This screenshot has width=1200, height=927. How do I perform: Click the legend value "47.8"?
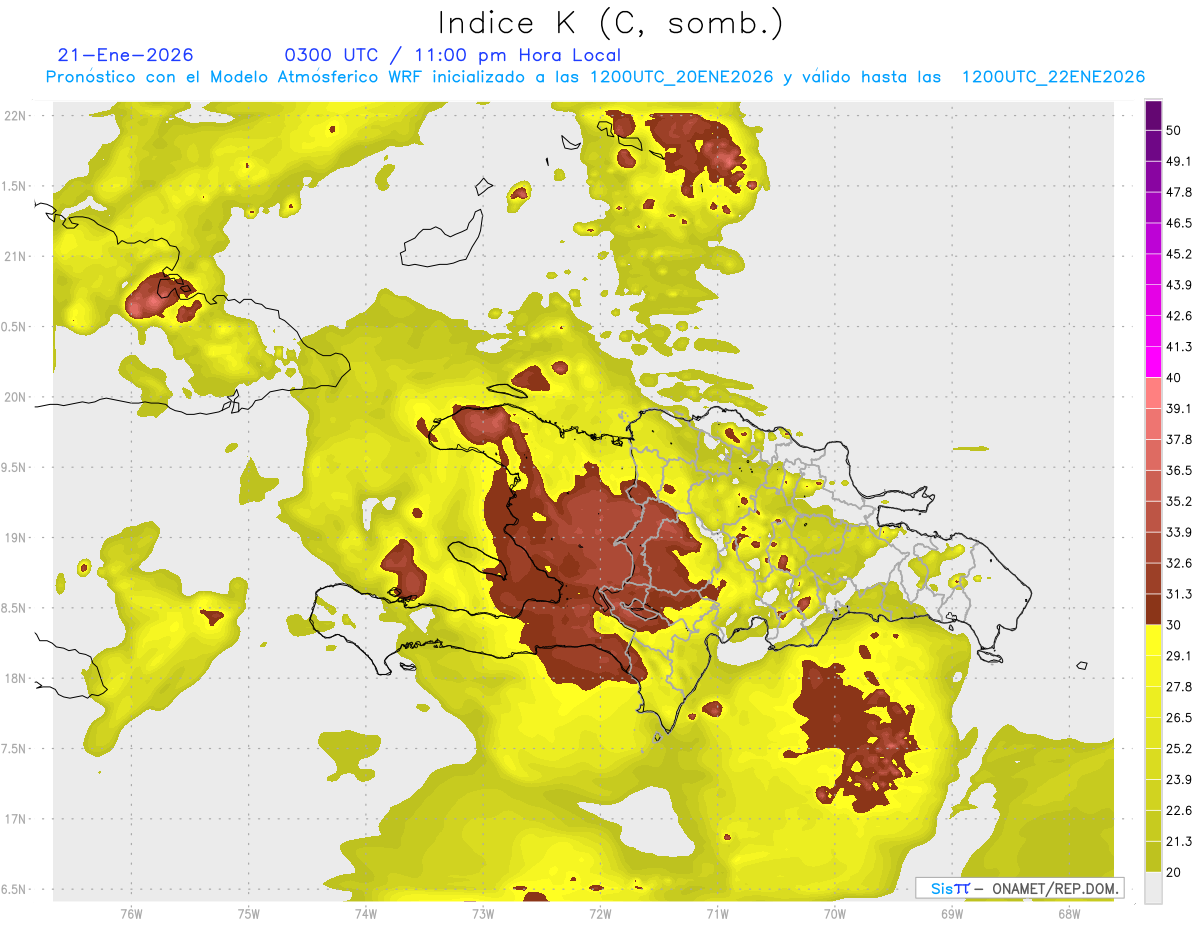(1178, 192)
